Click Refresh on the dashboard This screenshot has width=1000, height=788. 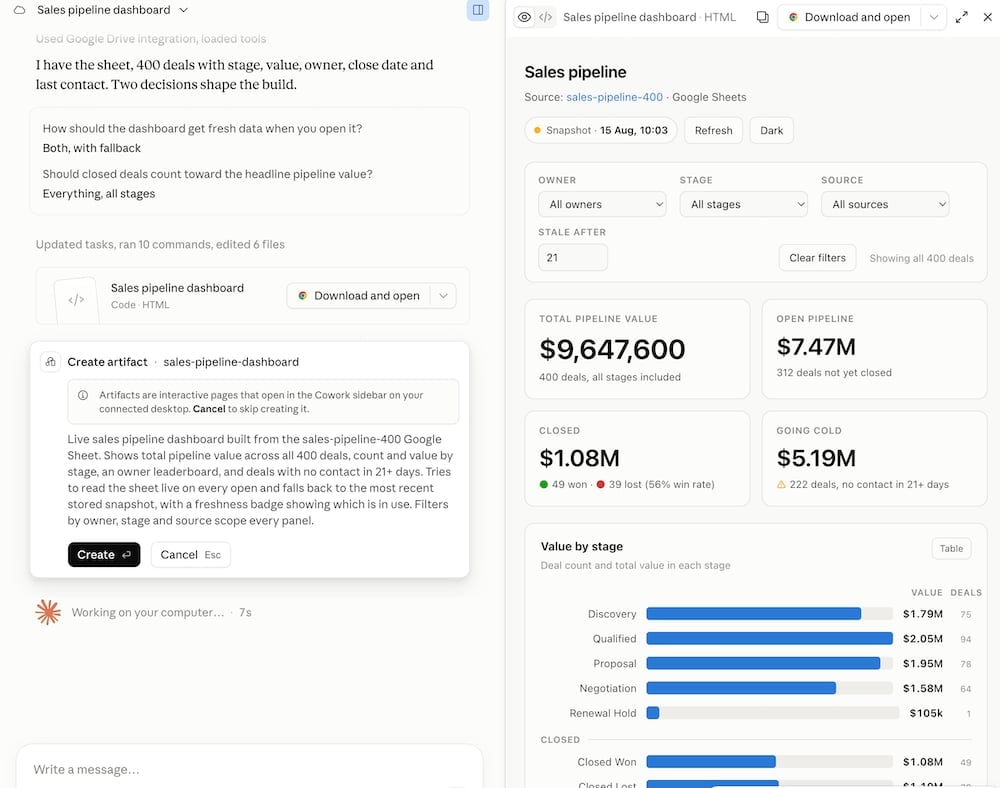(x=713, y=131)
